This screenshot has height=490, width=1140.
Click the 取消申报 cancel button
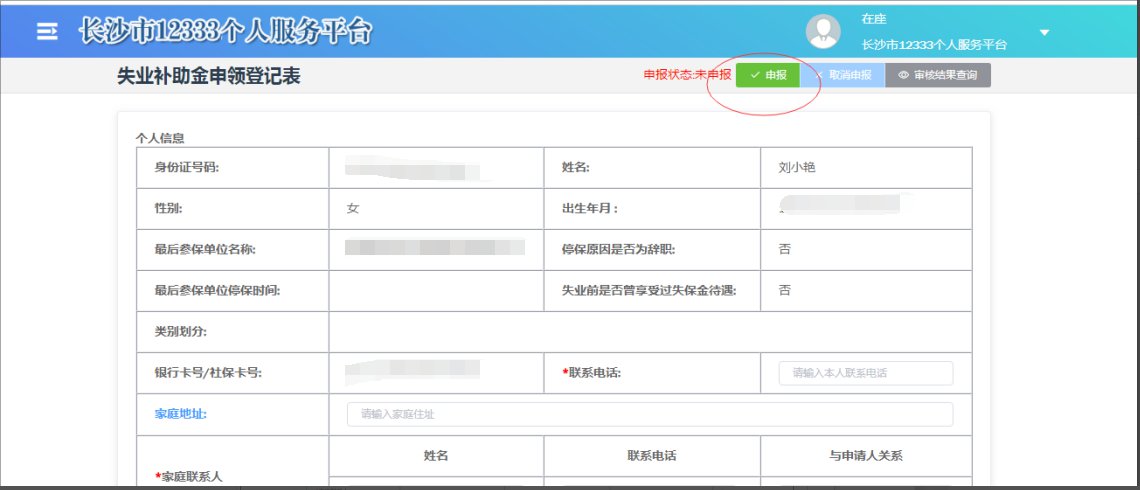coord(842,75)
